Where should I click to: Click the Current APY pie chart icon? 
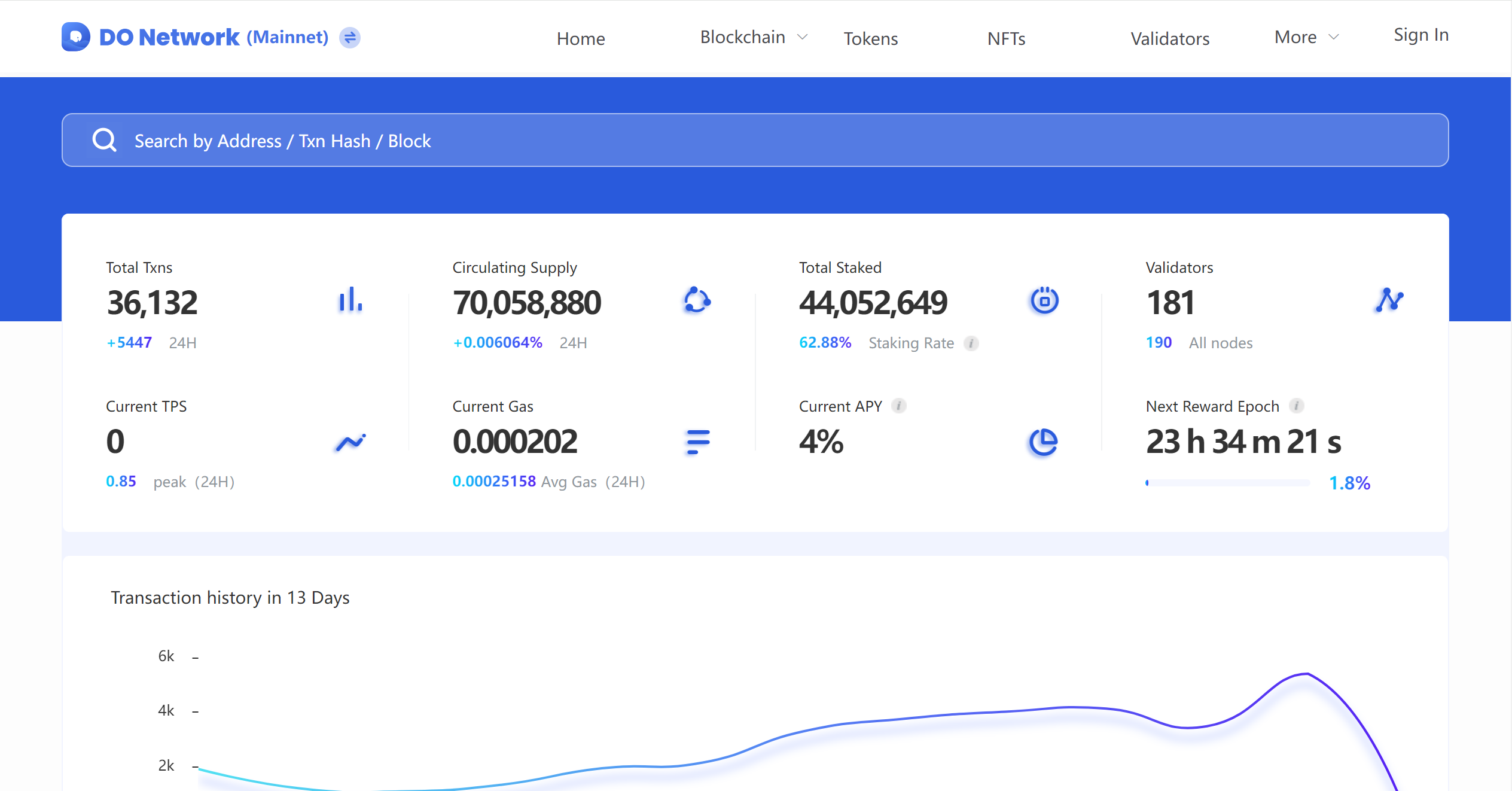click(1043, 442)
